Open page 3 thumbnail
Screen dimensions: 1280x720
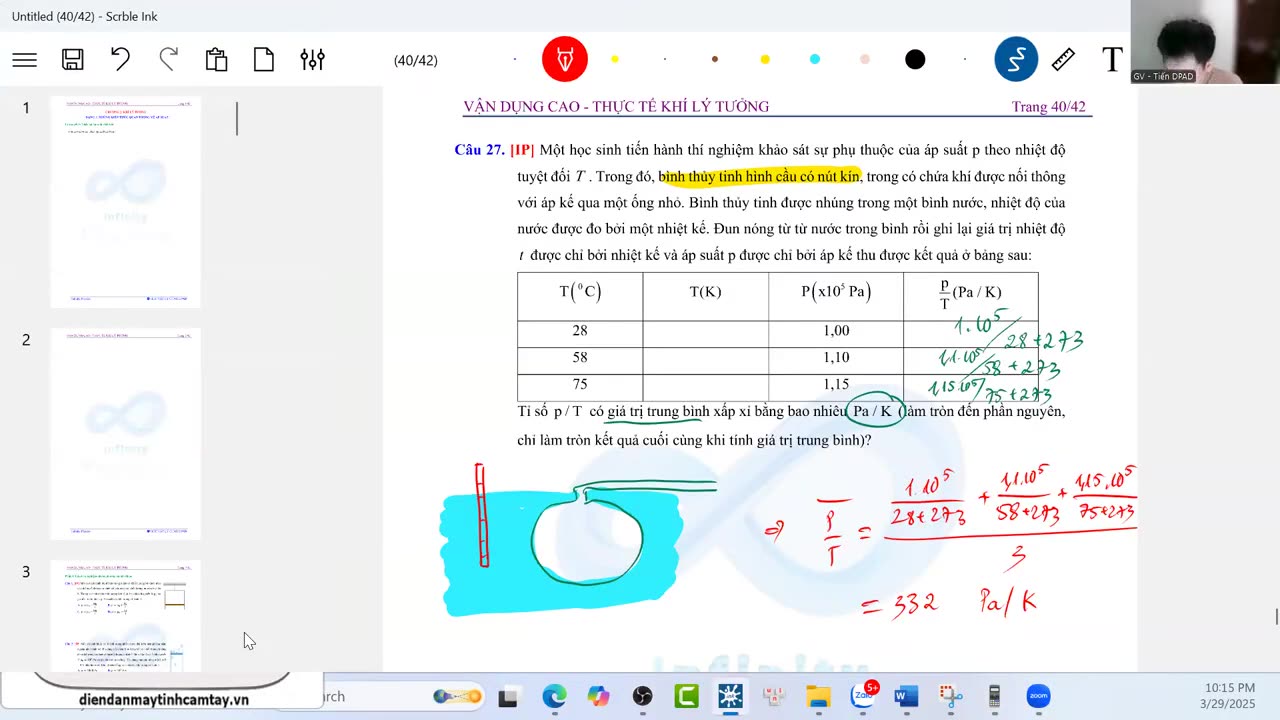[x=125, y=615]
